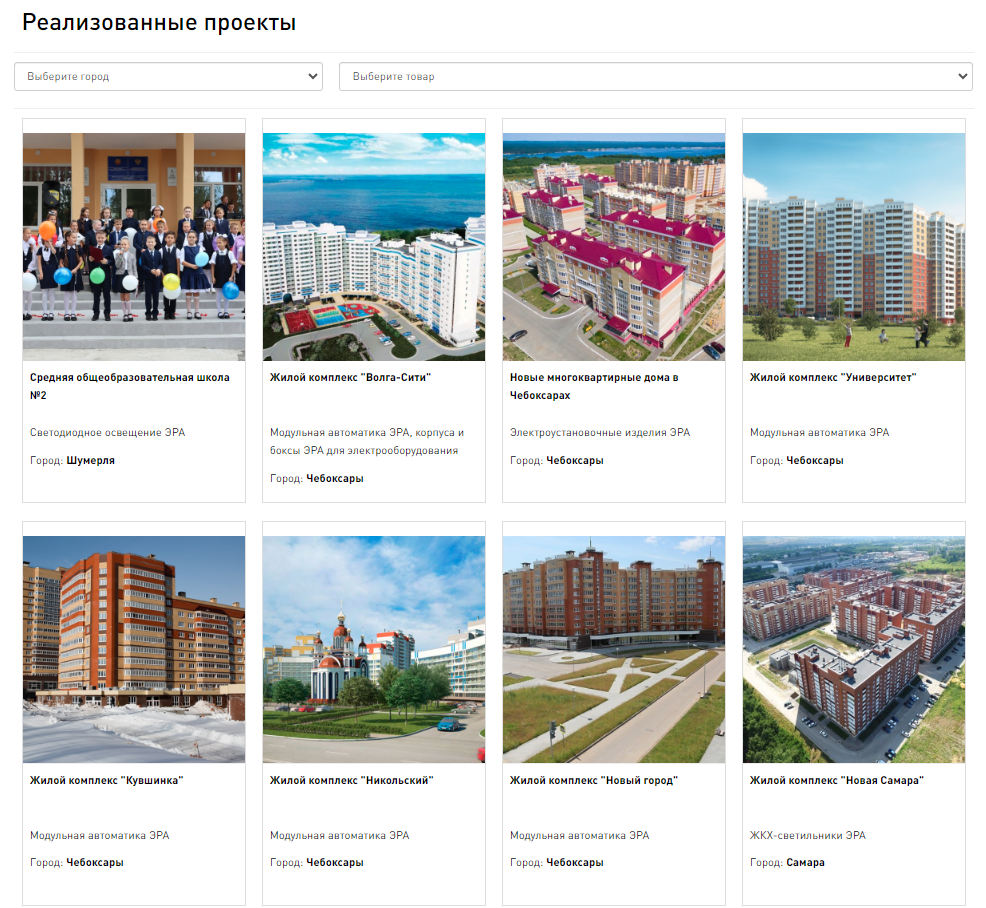Click title Жилой комплекс "Университет"
Viewport: 986px width, 908px height.
[833, 377]
